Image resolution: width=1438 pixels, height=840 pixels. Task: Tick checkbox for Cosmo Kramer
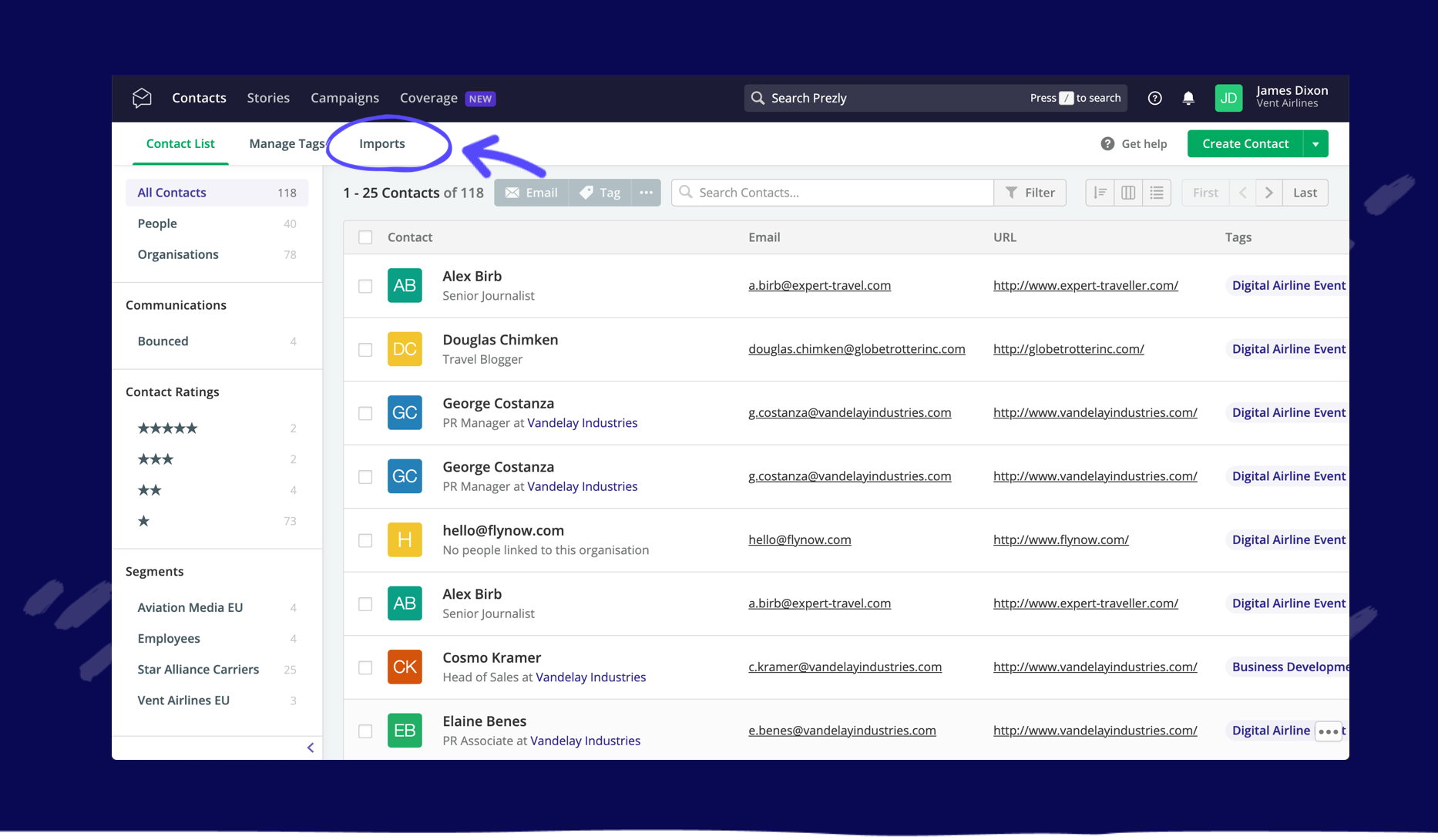click(365, 667)
